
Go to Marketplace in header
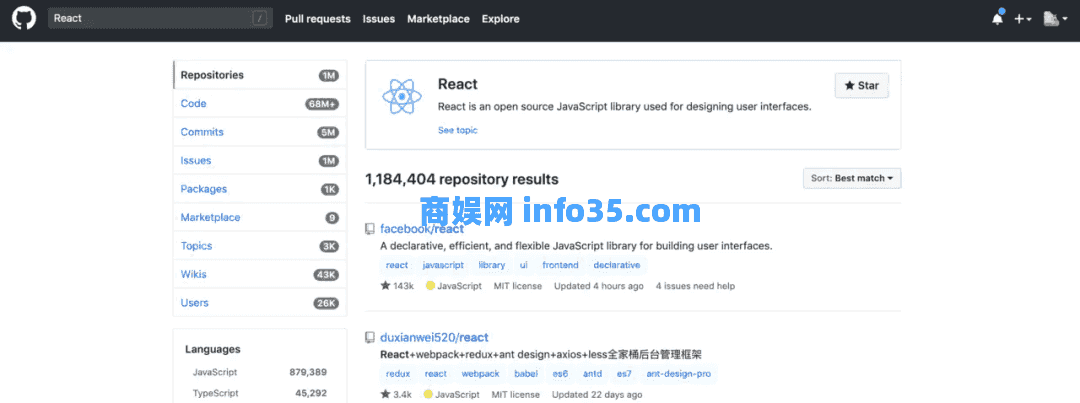438,19
